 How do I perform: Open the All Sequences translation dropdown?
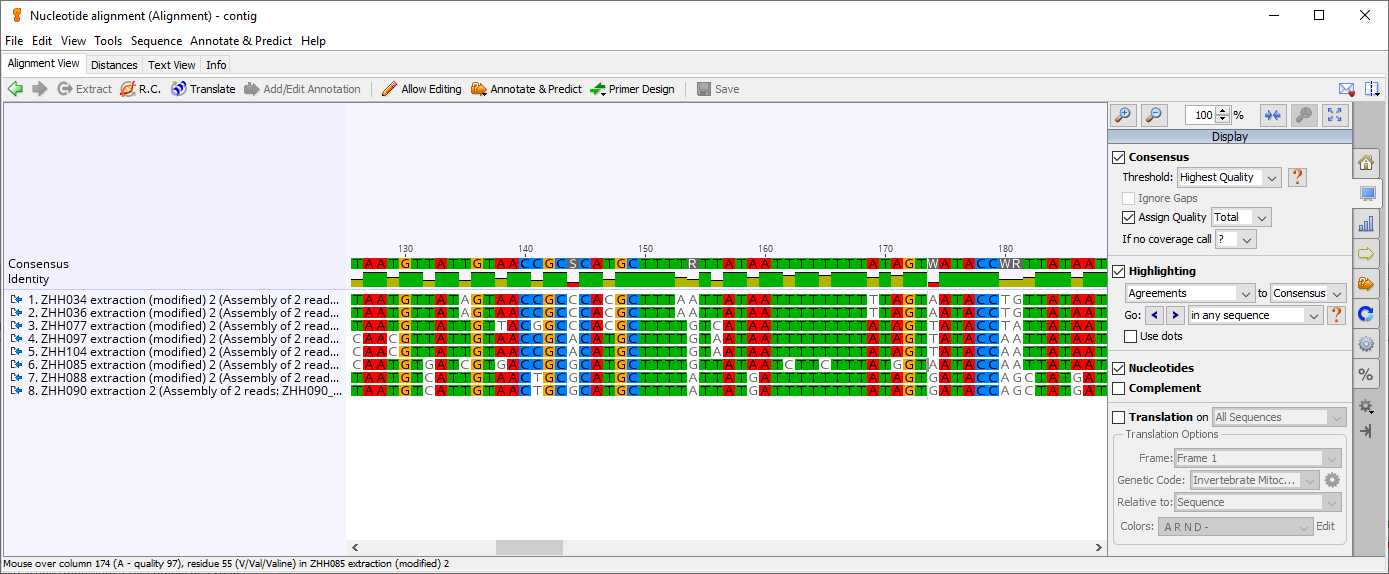pyautogui.click(x=1279, y=417)
